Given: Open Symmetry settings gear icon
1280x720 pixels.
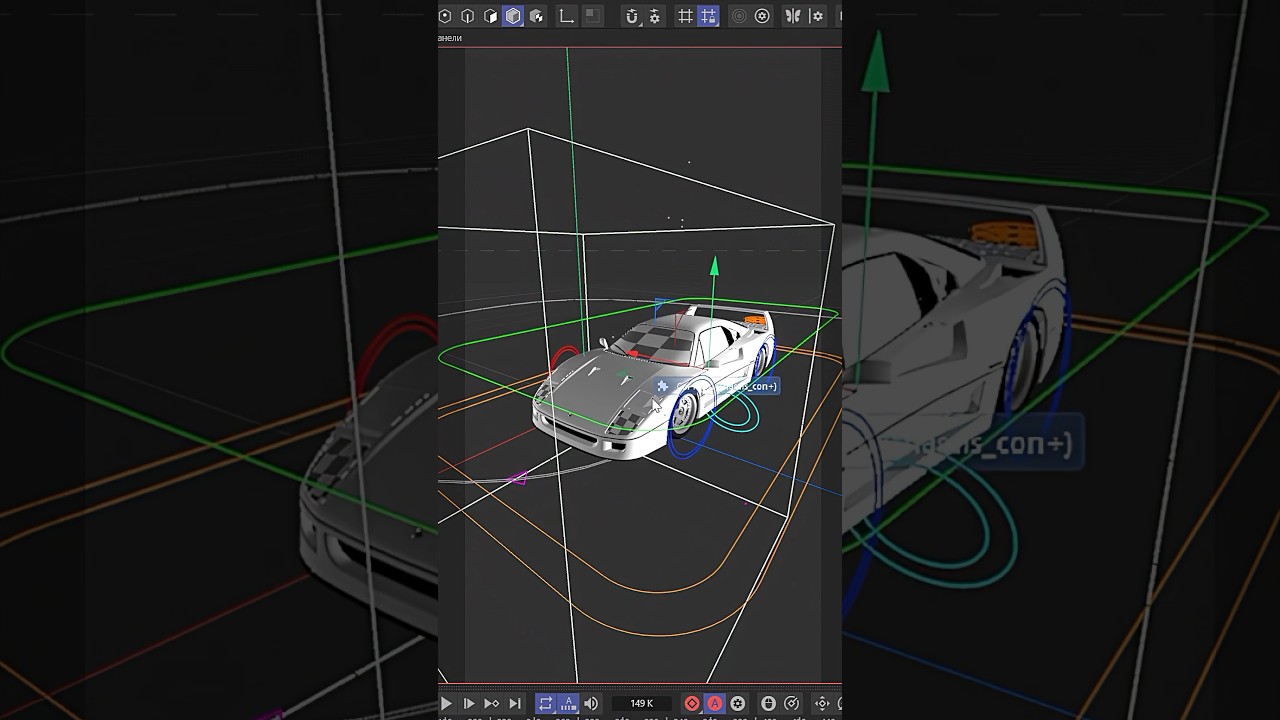Looking at the screenshot, I should pos(817,16).
